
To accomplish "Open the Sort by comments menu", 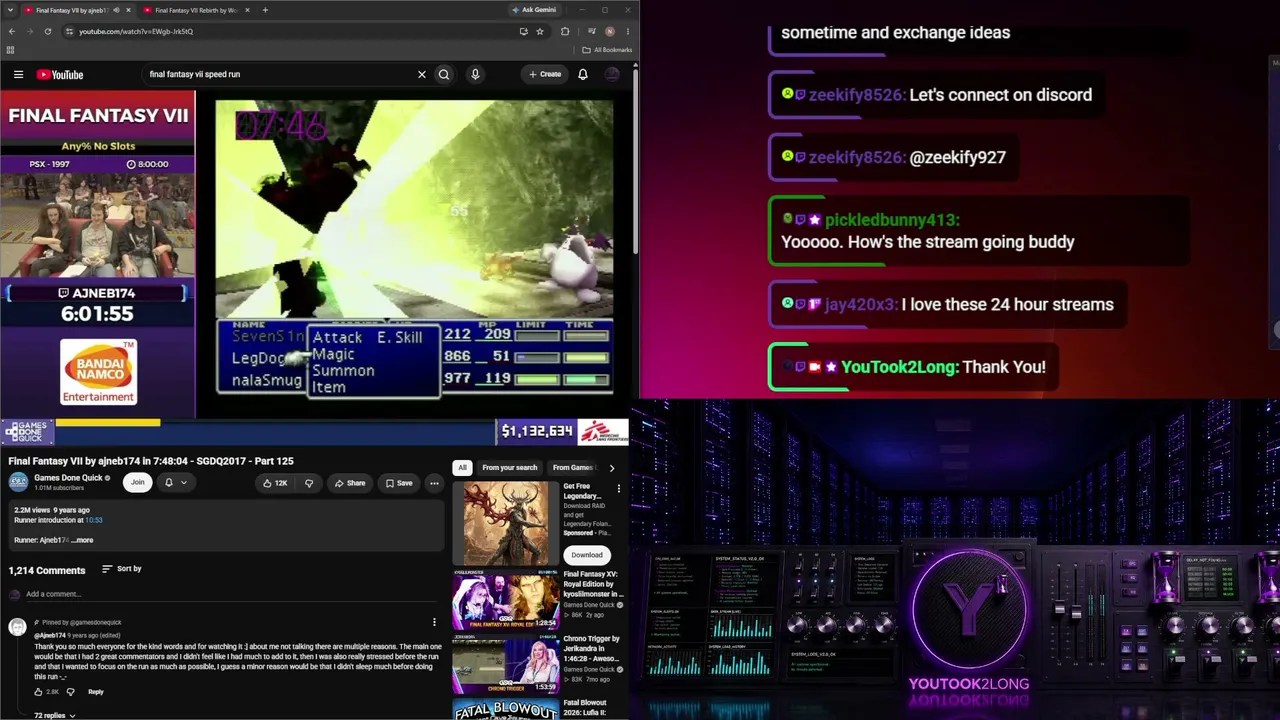I will [122, 569].
